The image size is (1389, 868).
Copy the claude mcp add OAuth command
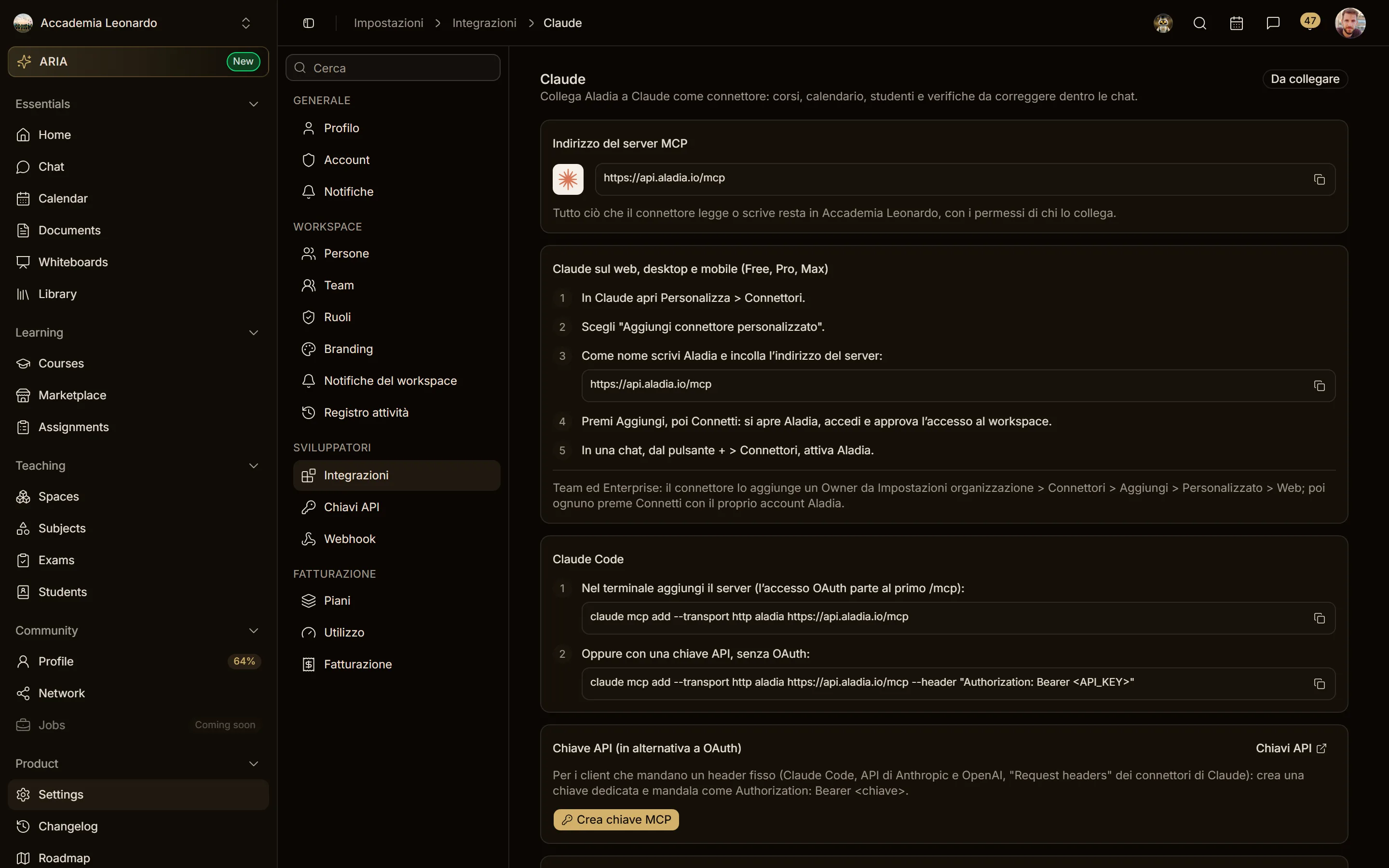pyautogui.click(x=1319, y=618)
